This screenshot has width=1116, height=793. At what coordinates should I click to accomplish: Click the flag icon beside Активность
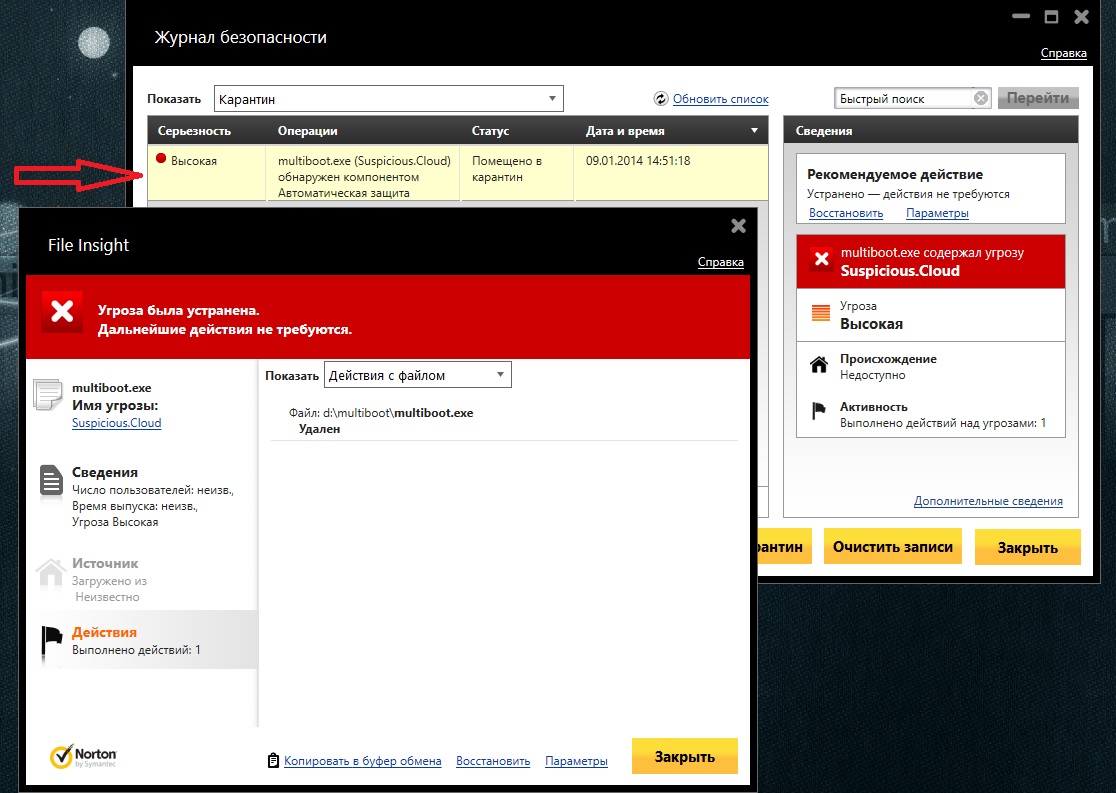[x=819, y=411]
